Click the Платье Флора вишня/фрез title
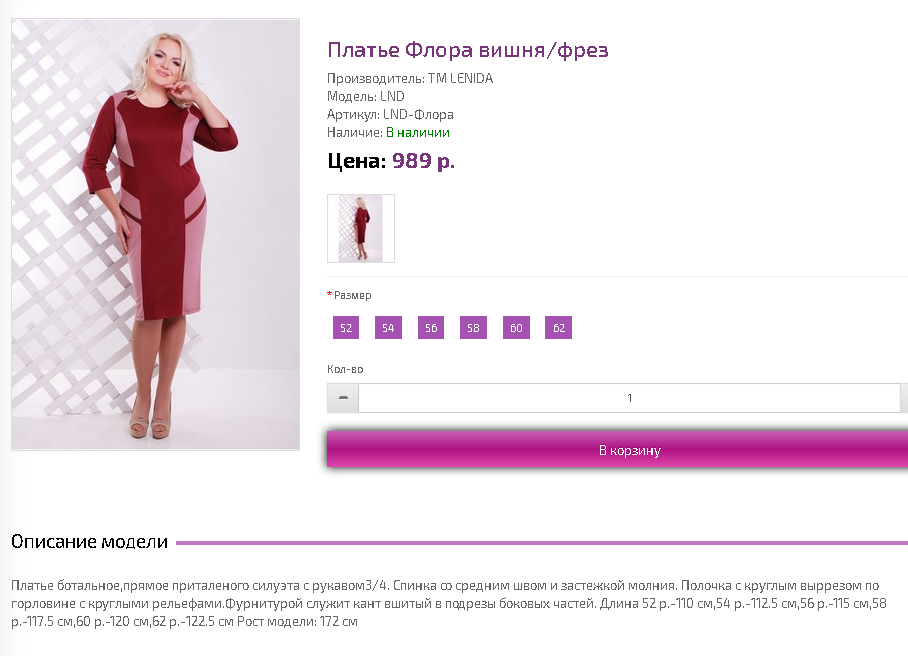Image resolution: width=908 pixels, height=656 pixels. tap(468, 50)
